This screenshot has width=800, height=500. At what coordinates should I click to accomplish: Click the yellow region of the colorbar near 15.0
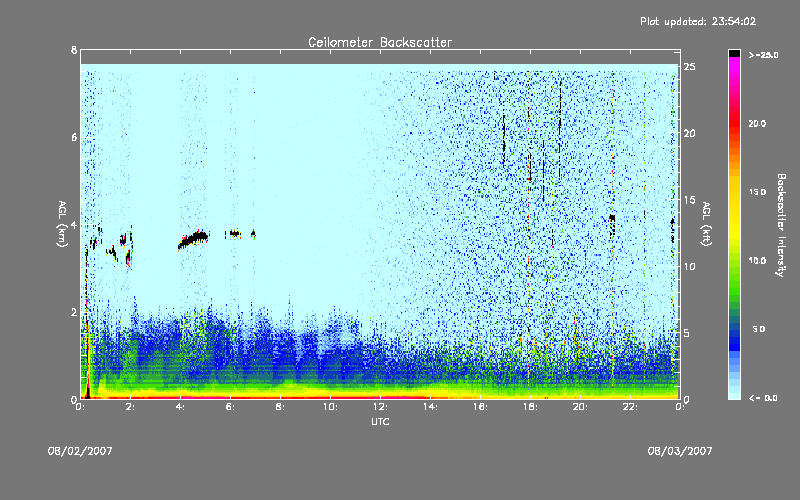click(x=734, y=193)
